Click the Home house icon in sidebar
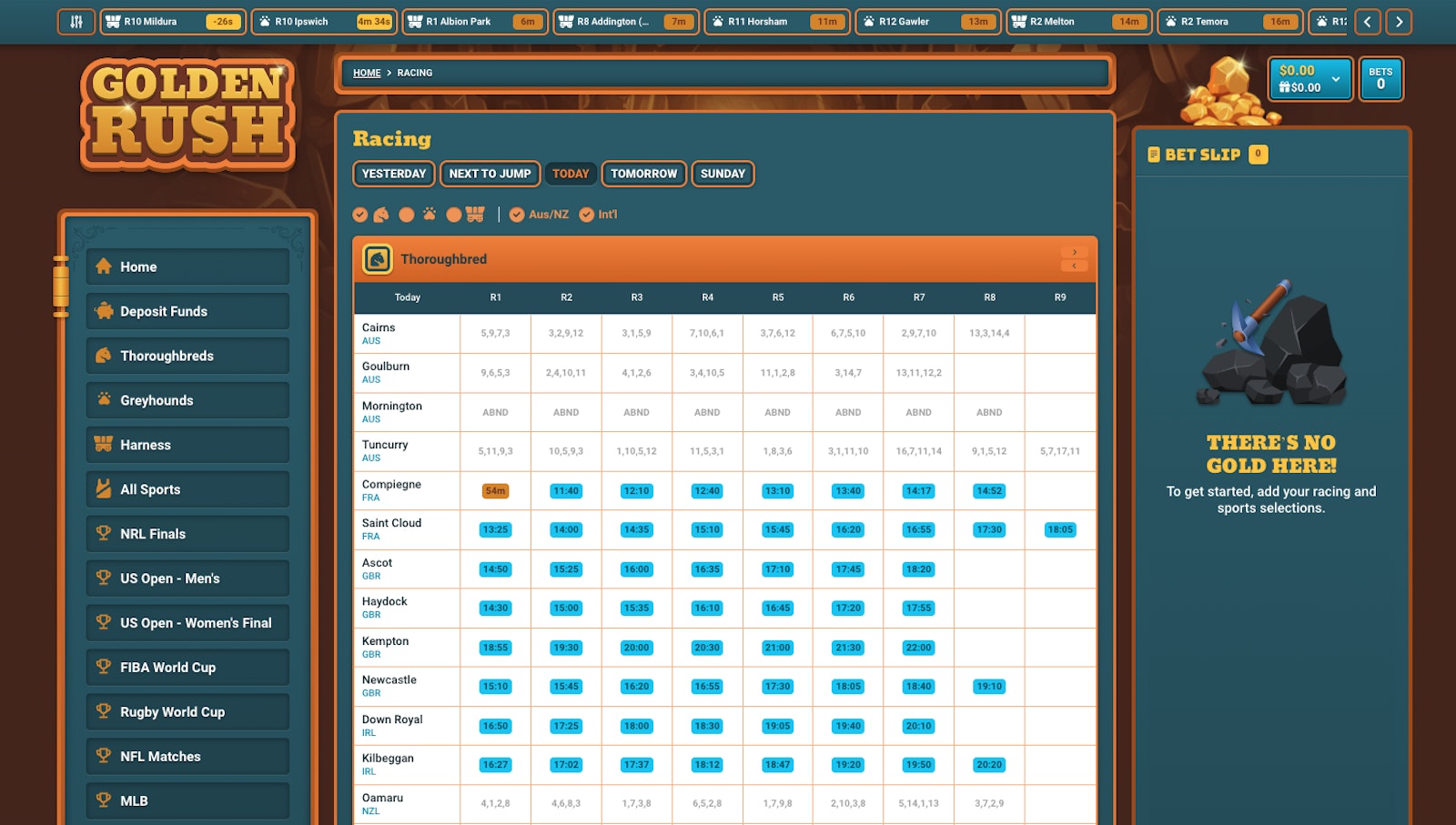Viewport: 1456px width, 825px height. pyautogui.click(x=104, y=267)
